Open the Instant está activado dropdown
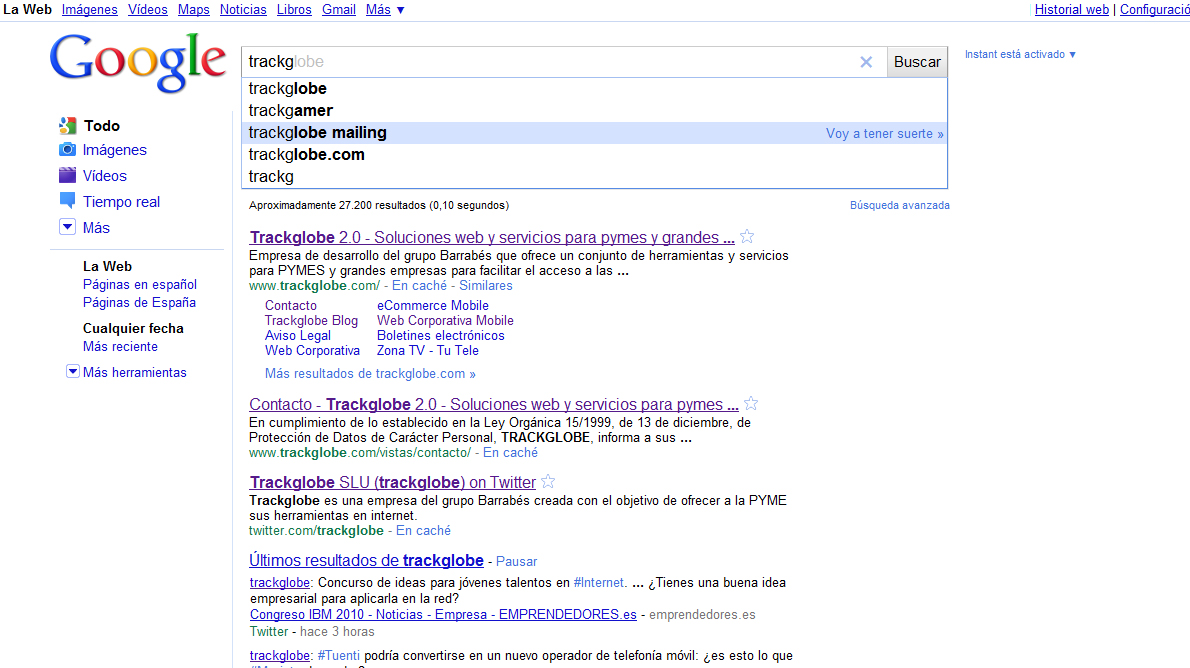 1020,55
